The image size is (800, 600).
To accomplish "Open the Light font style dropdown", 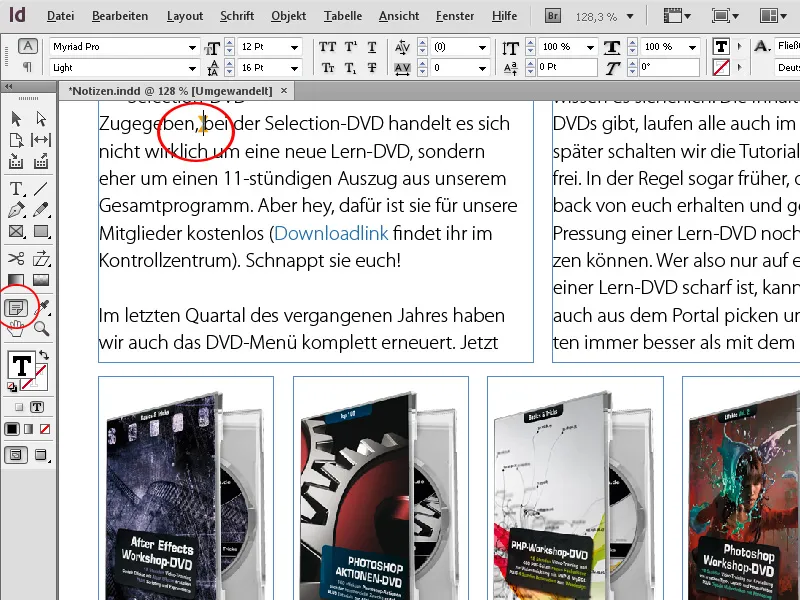I will 192,68.
